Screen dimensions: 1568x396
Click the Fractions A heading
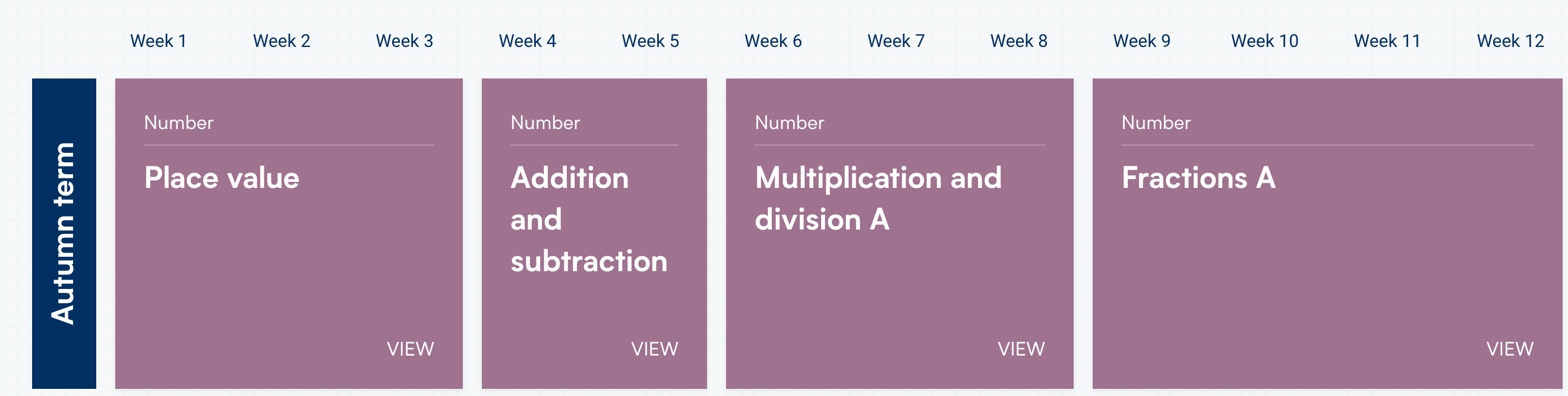click(x=1198, y=178)
